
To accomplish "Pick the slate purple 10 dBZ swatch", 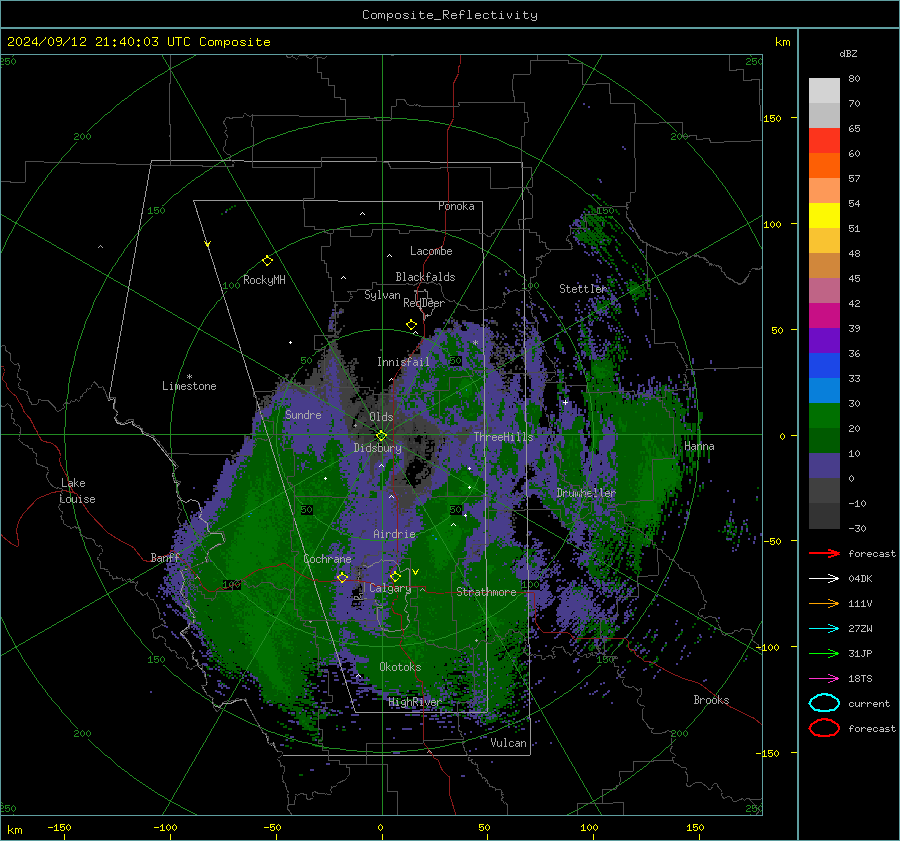I will click(x=824, y=465).
